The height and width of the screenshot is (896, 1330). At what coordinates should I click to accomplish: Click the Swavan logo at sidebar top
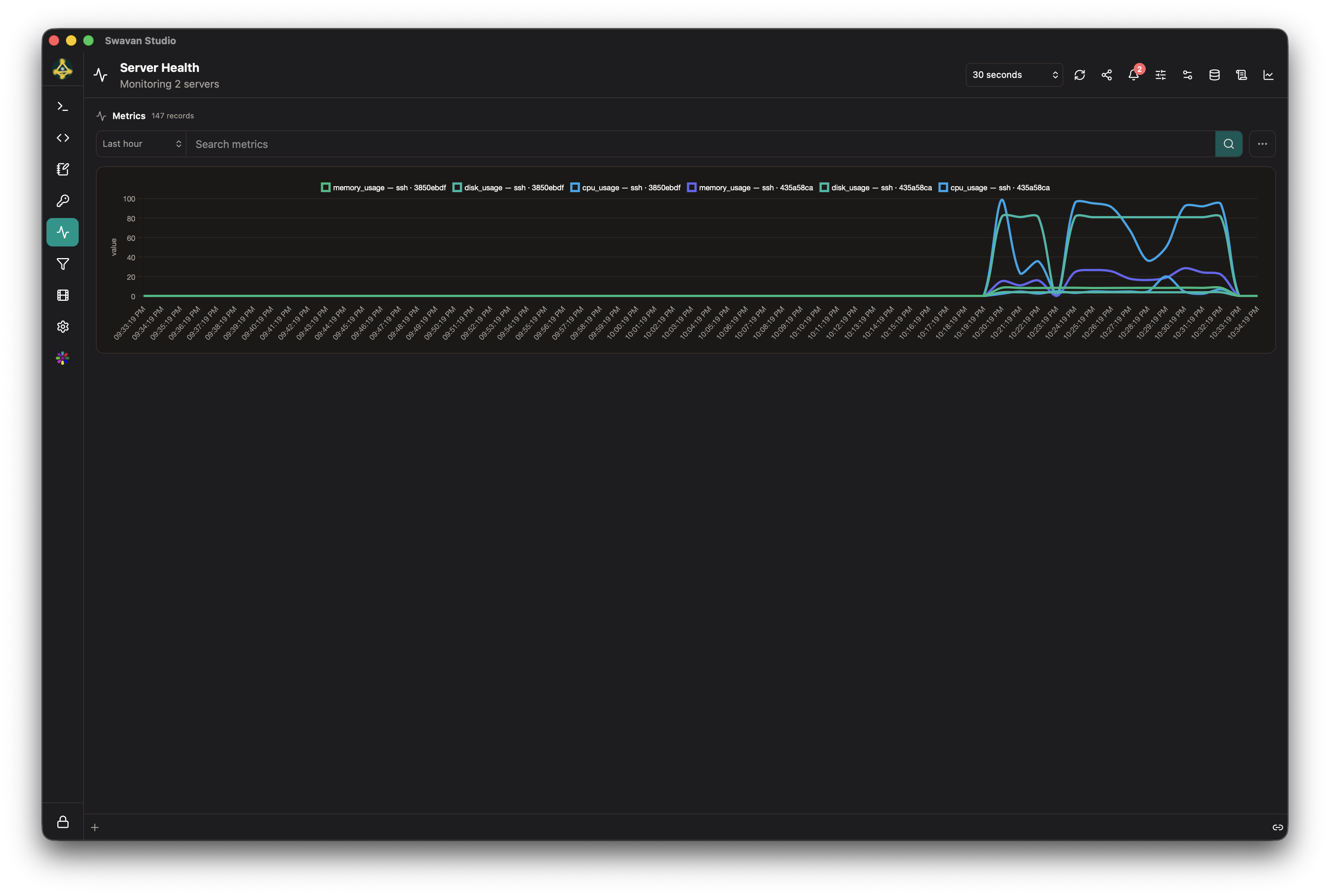(x=63, y=70)
